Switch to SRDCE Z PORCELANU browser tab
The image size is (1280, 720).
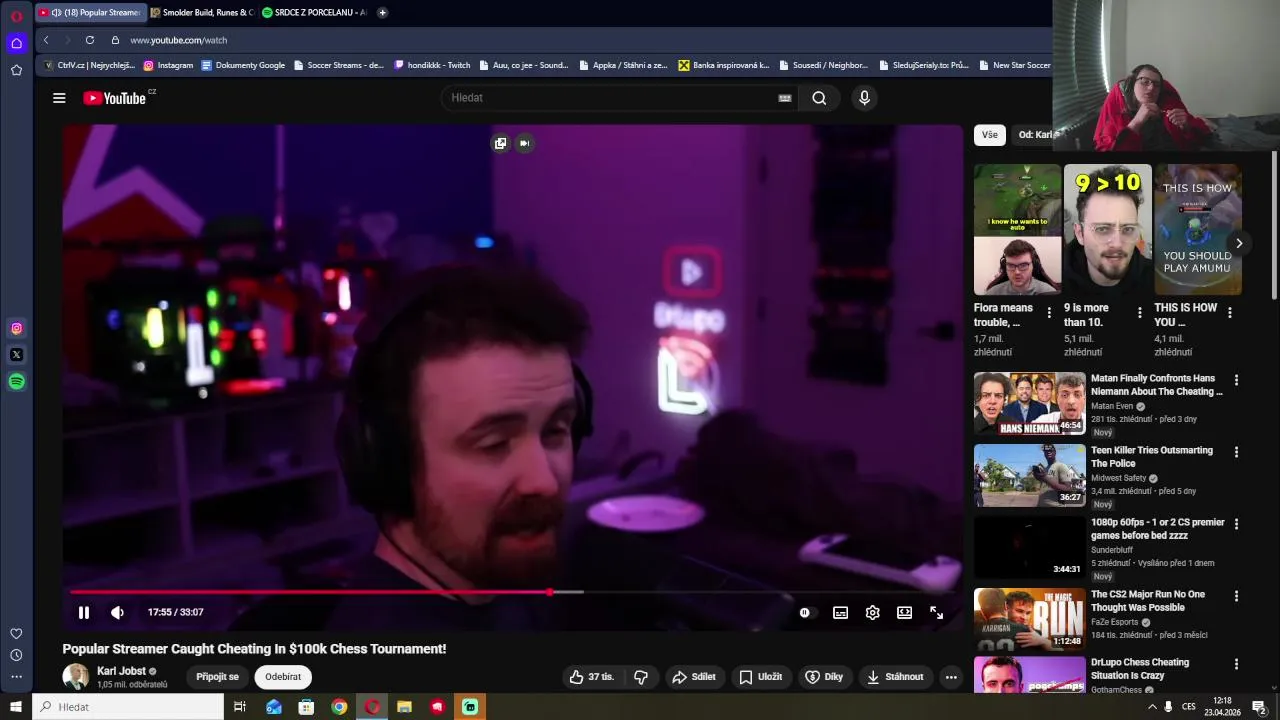point(314,13)
